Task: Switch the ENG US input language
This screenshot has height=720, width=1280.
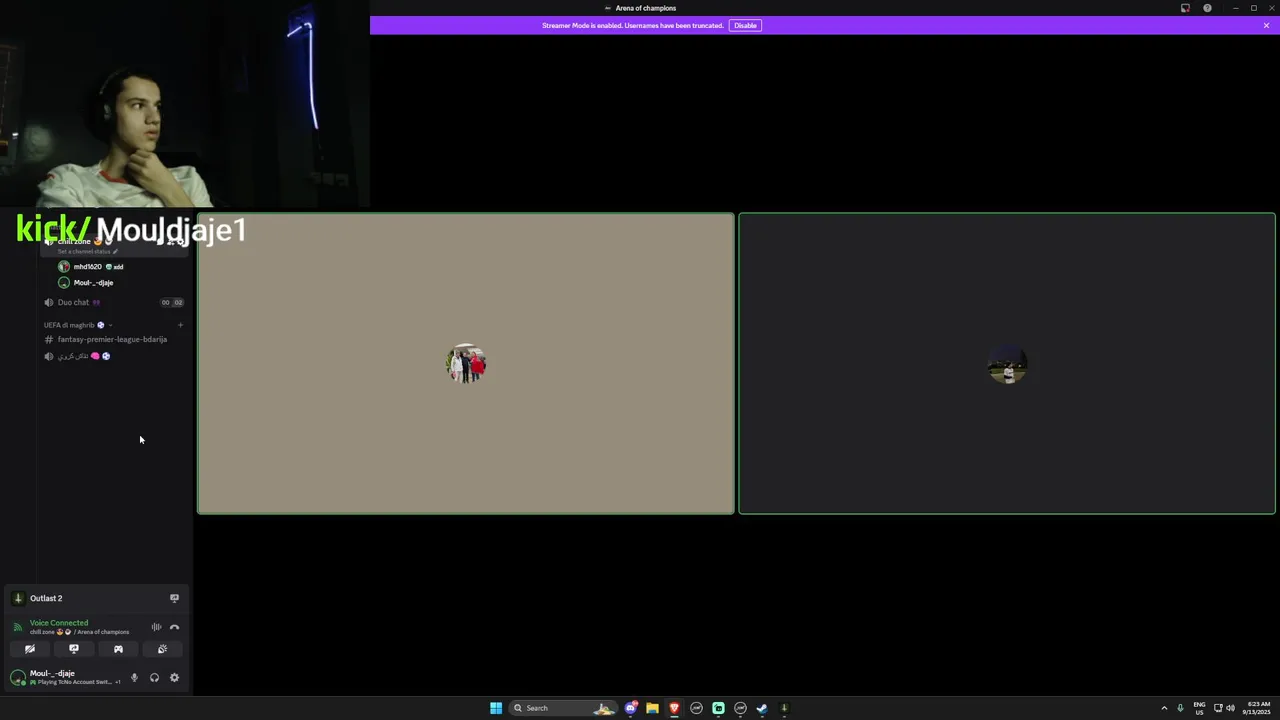Action: [x=1199, y=708]
